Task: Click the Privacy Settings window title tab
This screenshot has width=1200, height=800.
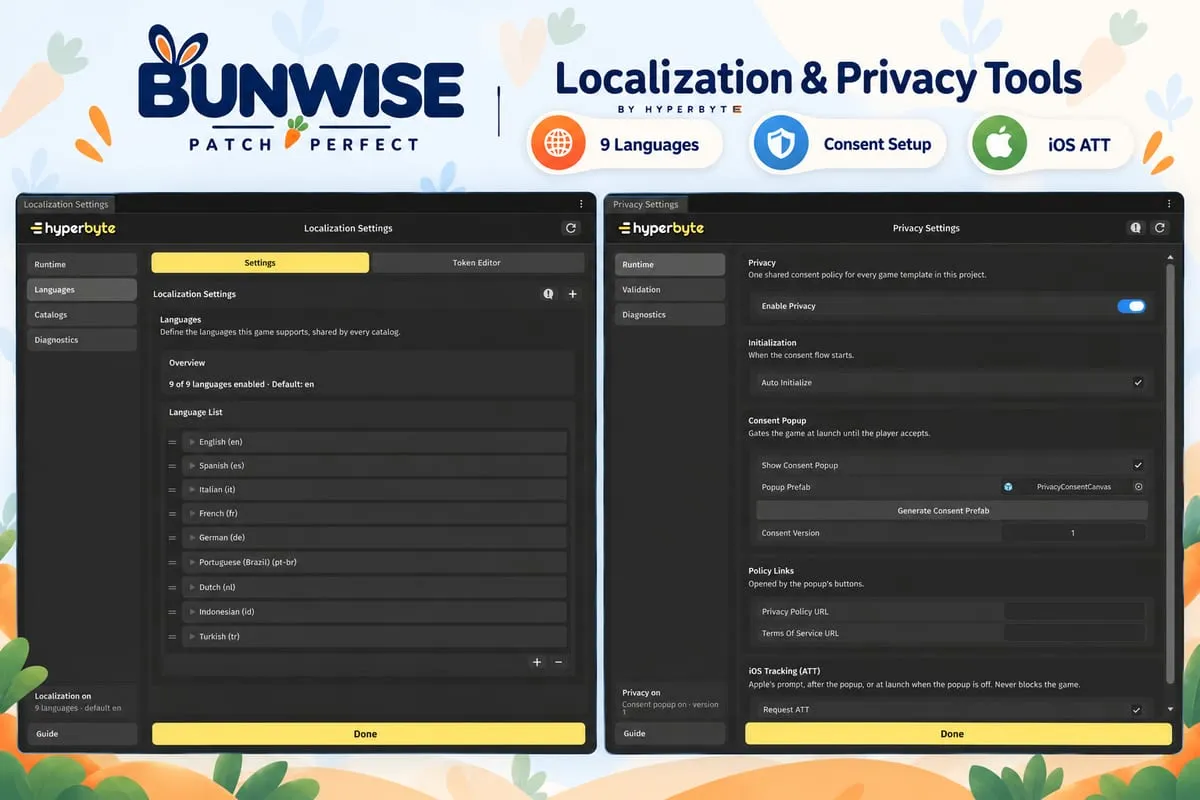Action: coord(646,204)
